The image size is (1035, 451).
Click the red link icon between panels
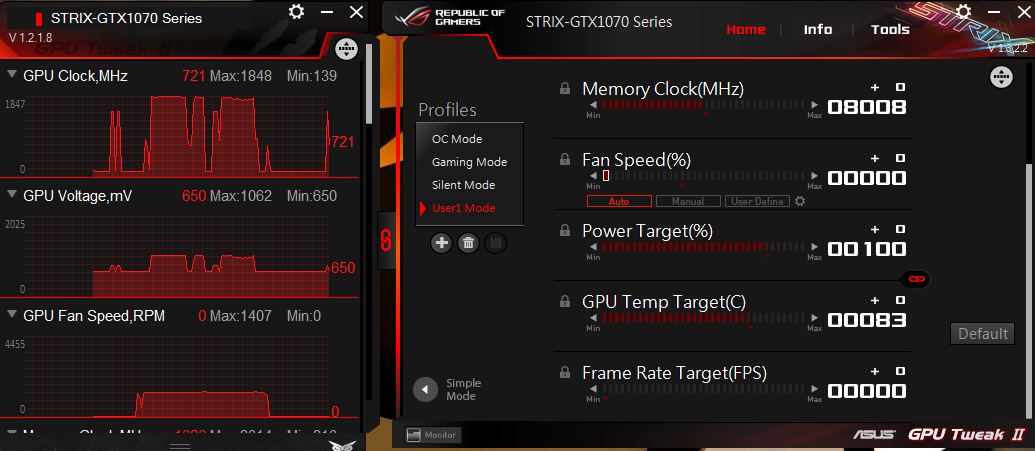(387, 240)
